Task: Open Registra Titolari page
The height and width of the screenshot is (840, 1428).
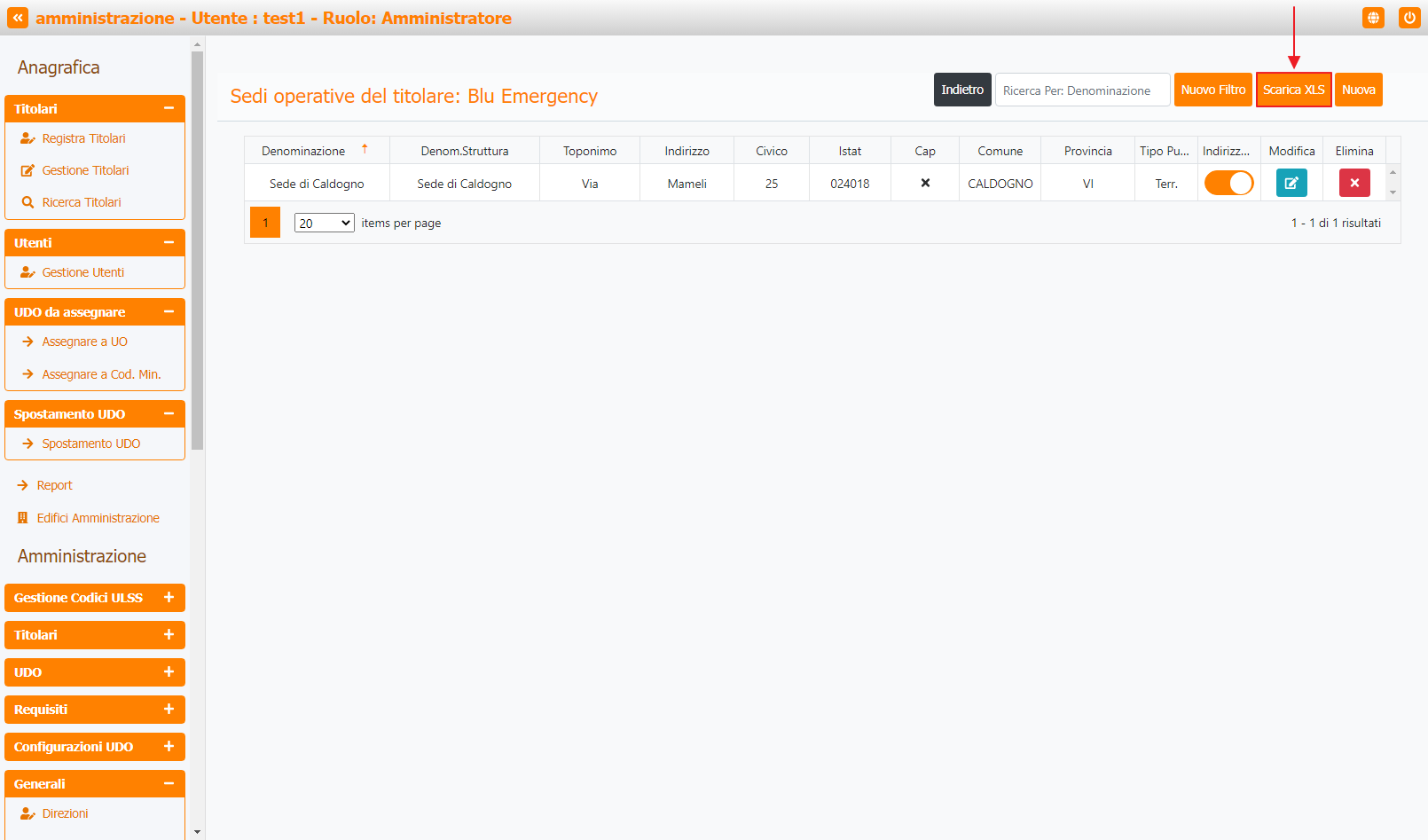Action: click(x=84, y=138)
